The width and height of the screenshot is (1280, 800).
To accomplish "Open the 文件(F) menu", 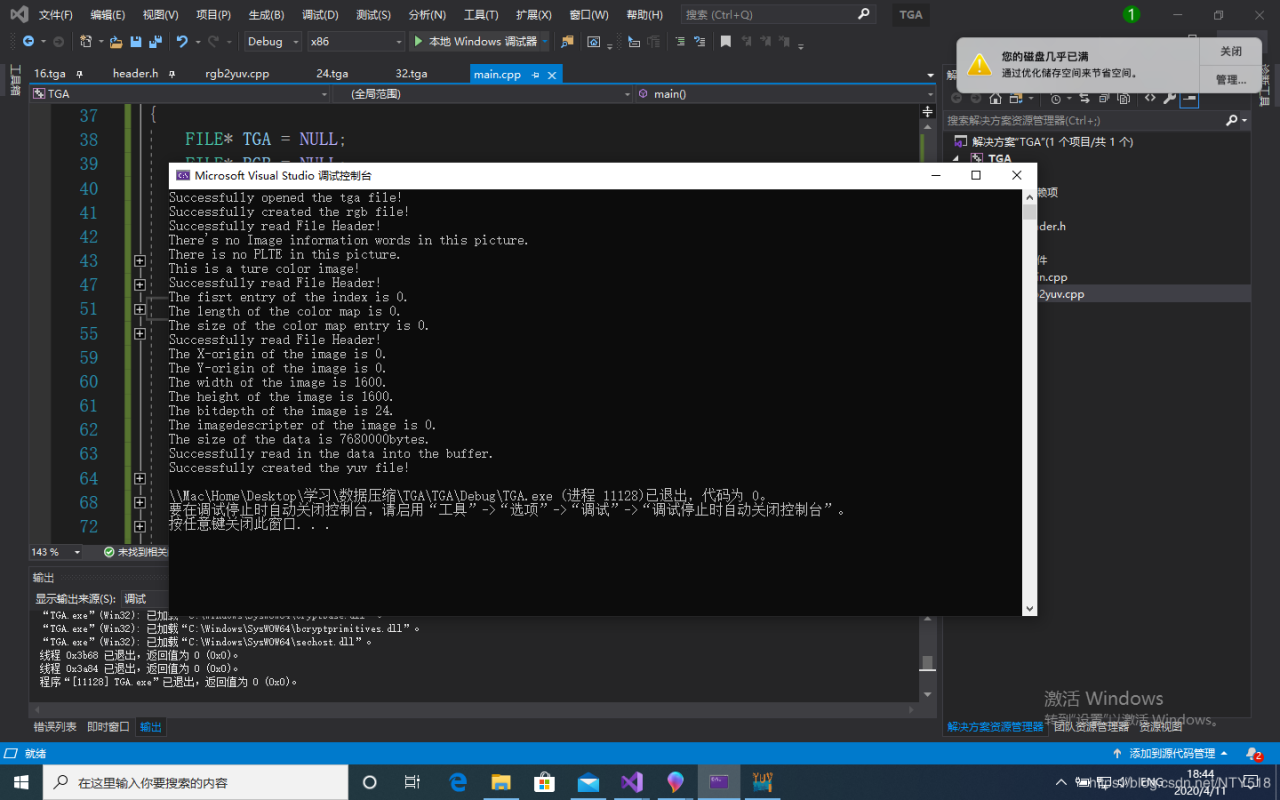I will tap(56, 15).
